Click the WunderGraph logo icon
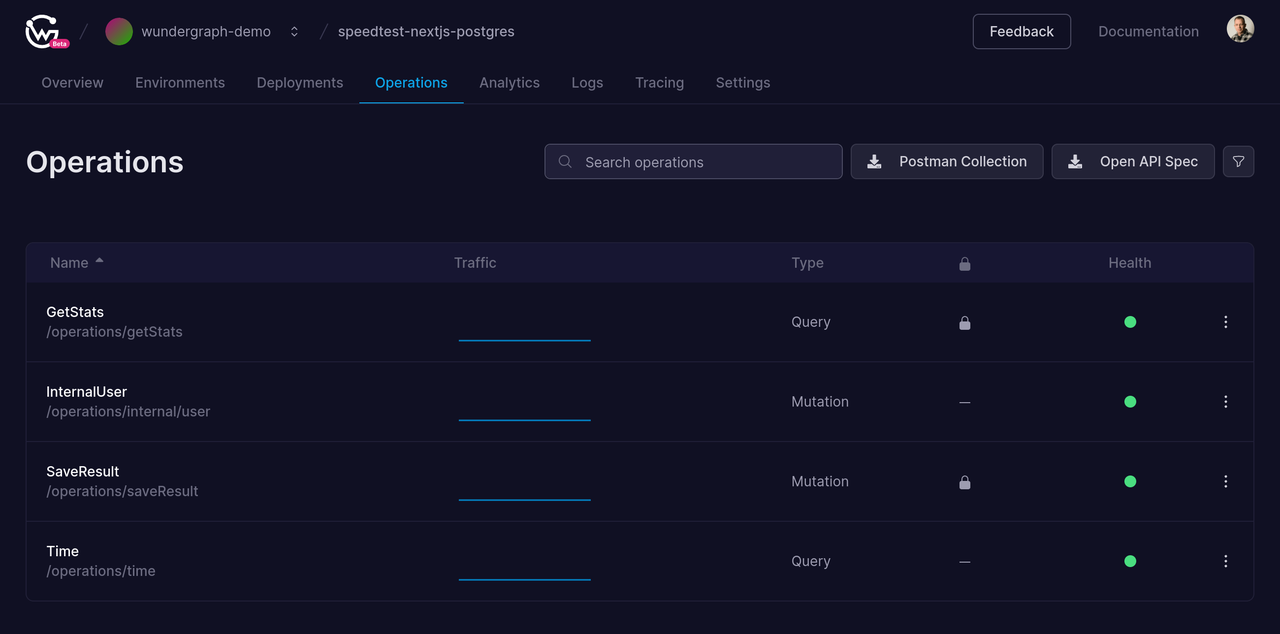Screen dimensions: 1280x634 click(x=44, y=31)
